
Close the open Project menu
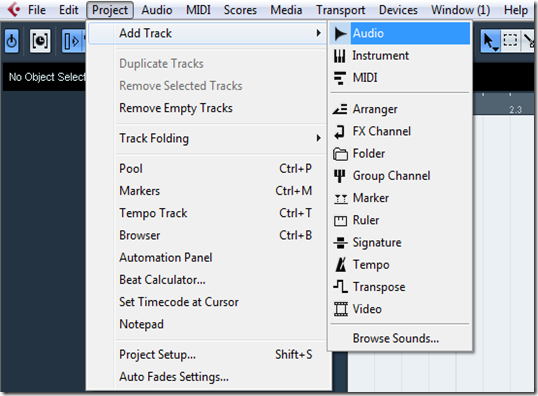pos(110,10)
